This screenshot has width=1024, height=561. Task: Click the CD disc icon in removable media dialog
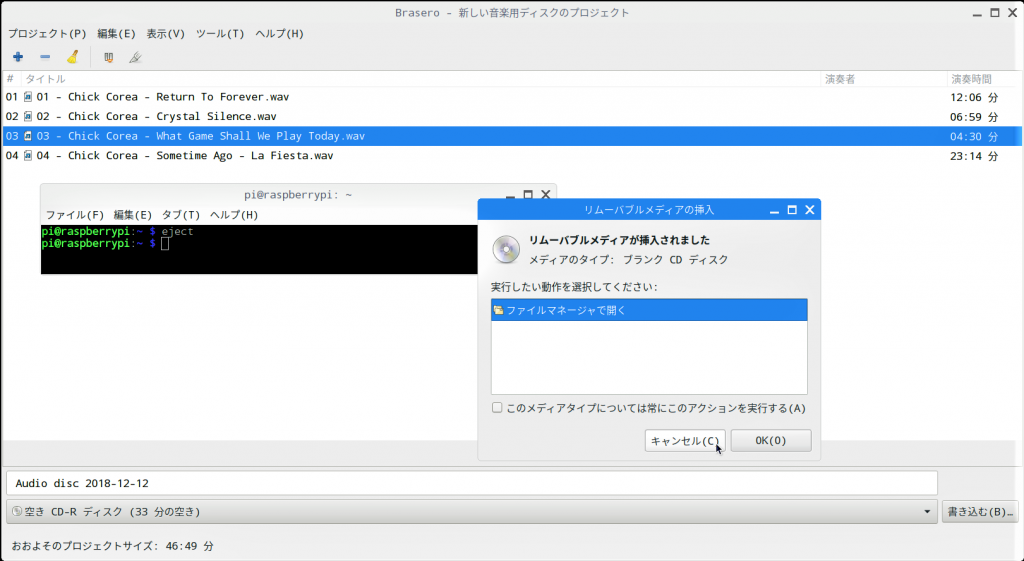(x=506, y=249)
